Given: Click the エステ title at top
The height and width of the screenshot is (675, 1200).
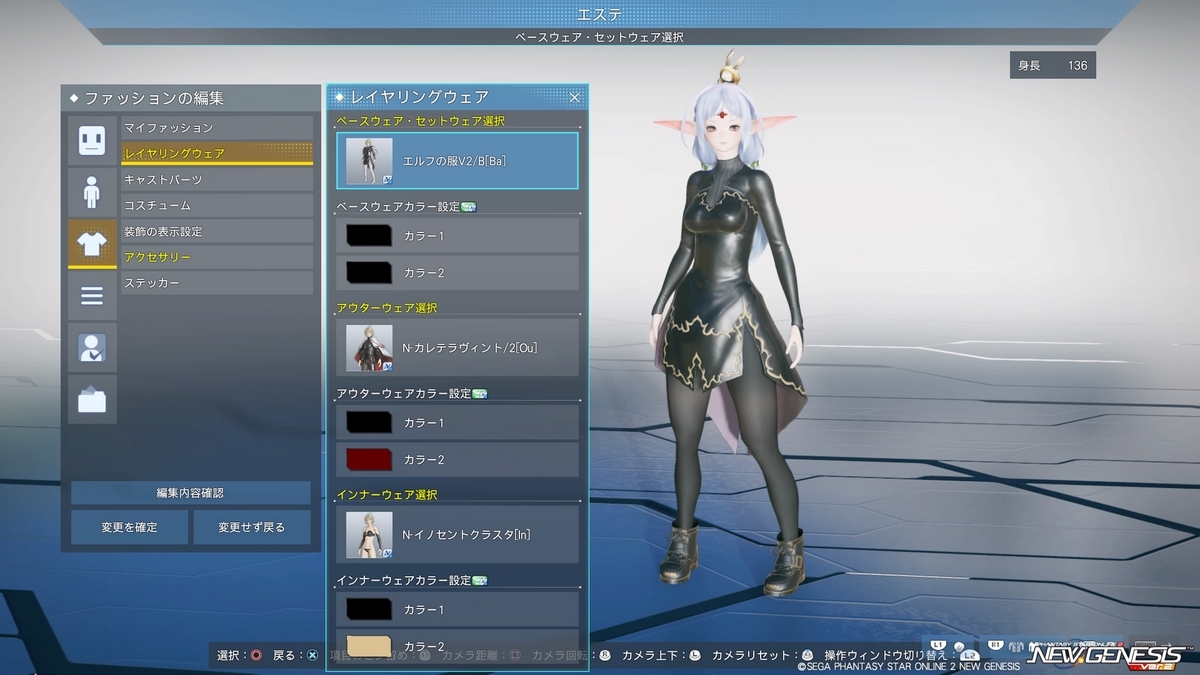Looking at the screenshot, I should (600, 13).
